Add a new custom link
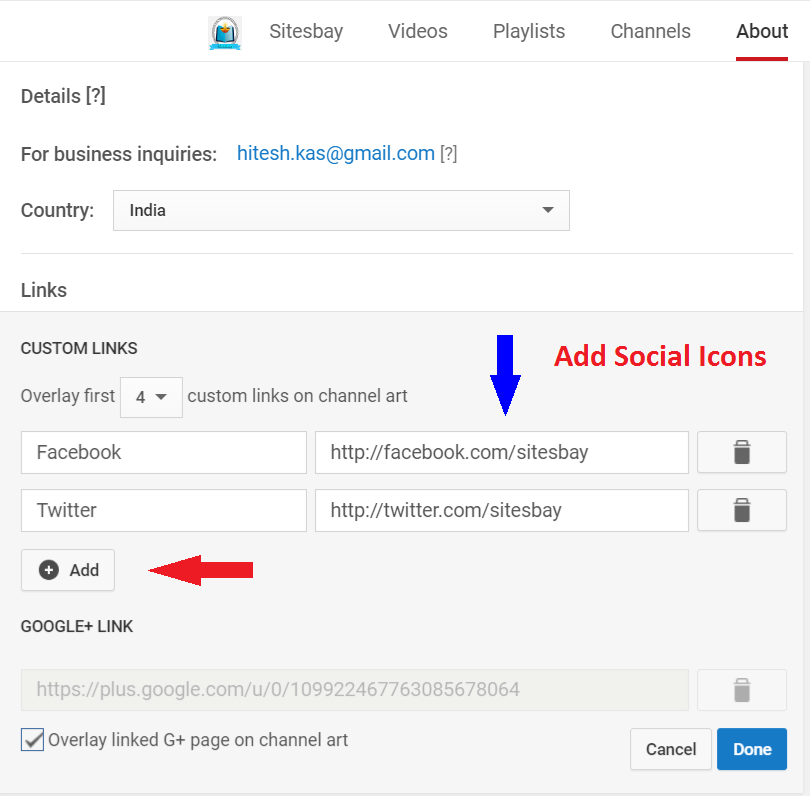The image size is (810, 796). [x=68, y=570]
